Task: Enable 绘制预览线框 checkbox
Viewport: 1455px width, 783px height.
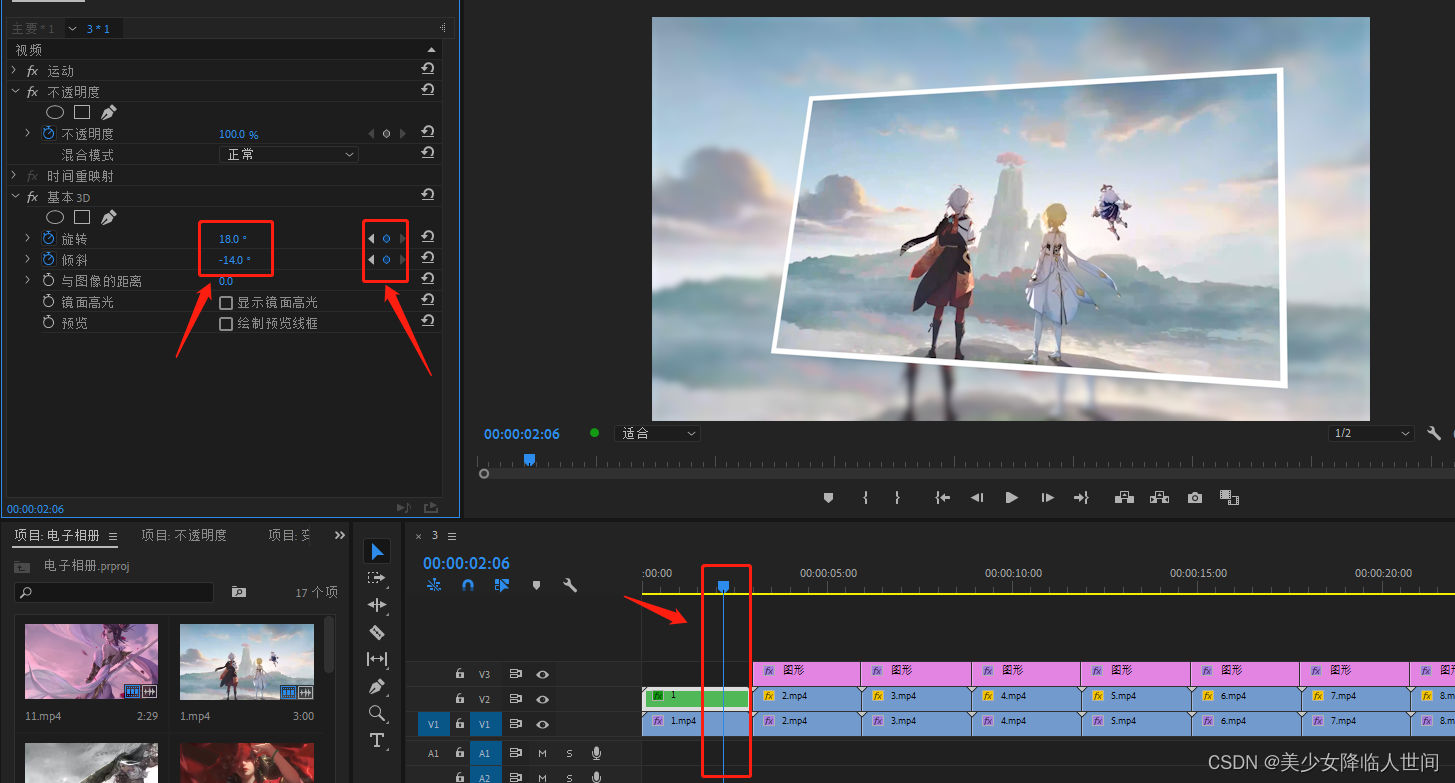Action: tap(226, 323)
